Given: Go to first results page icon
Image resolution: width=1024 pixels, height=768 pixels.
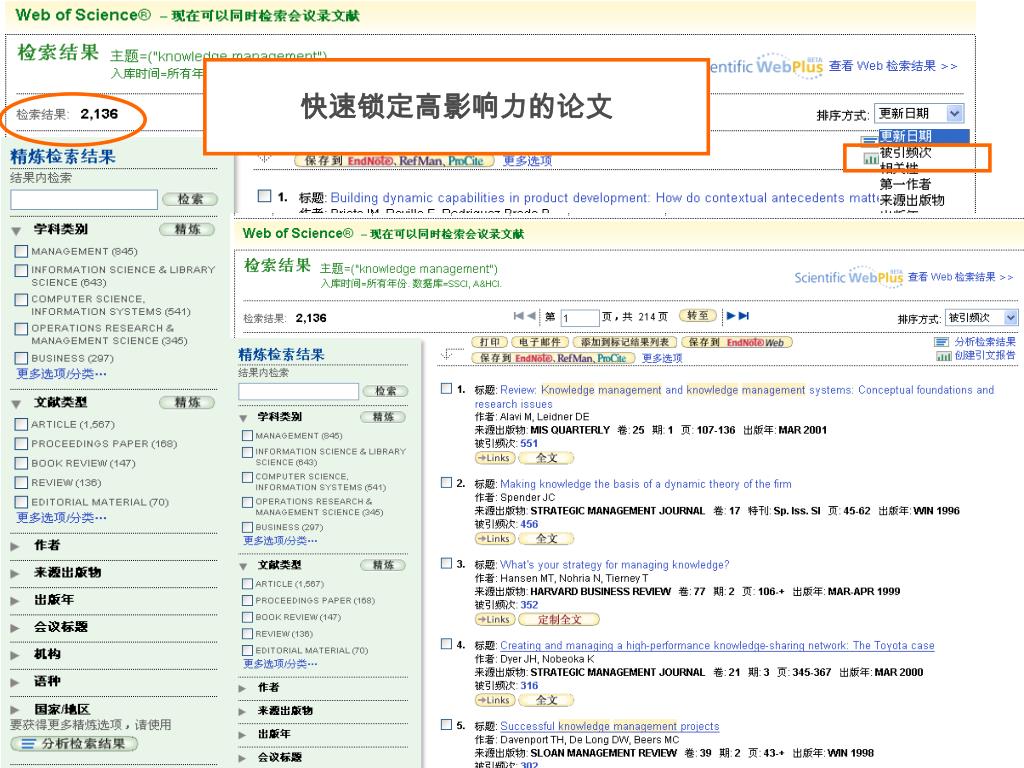Looking at the screenshot, I should [519, 316].
